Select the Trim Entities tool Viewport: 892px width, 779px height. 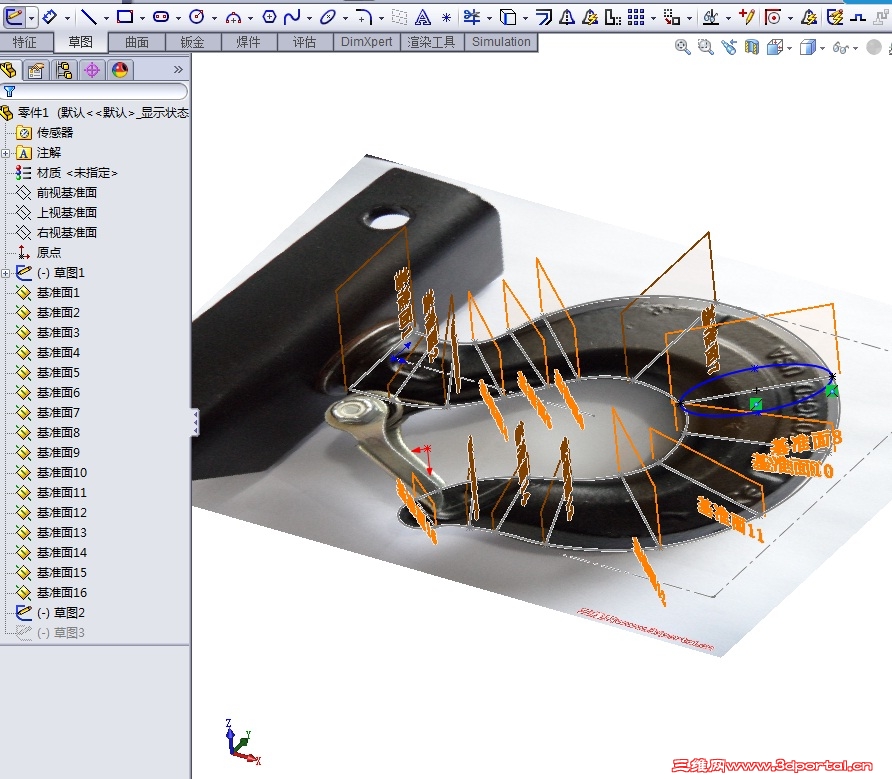pos(472,17)
